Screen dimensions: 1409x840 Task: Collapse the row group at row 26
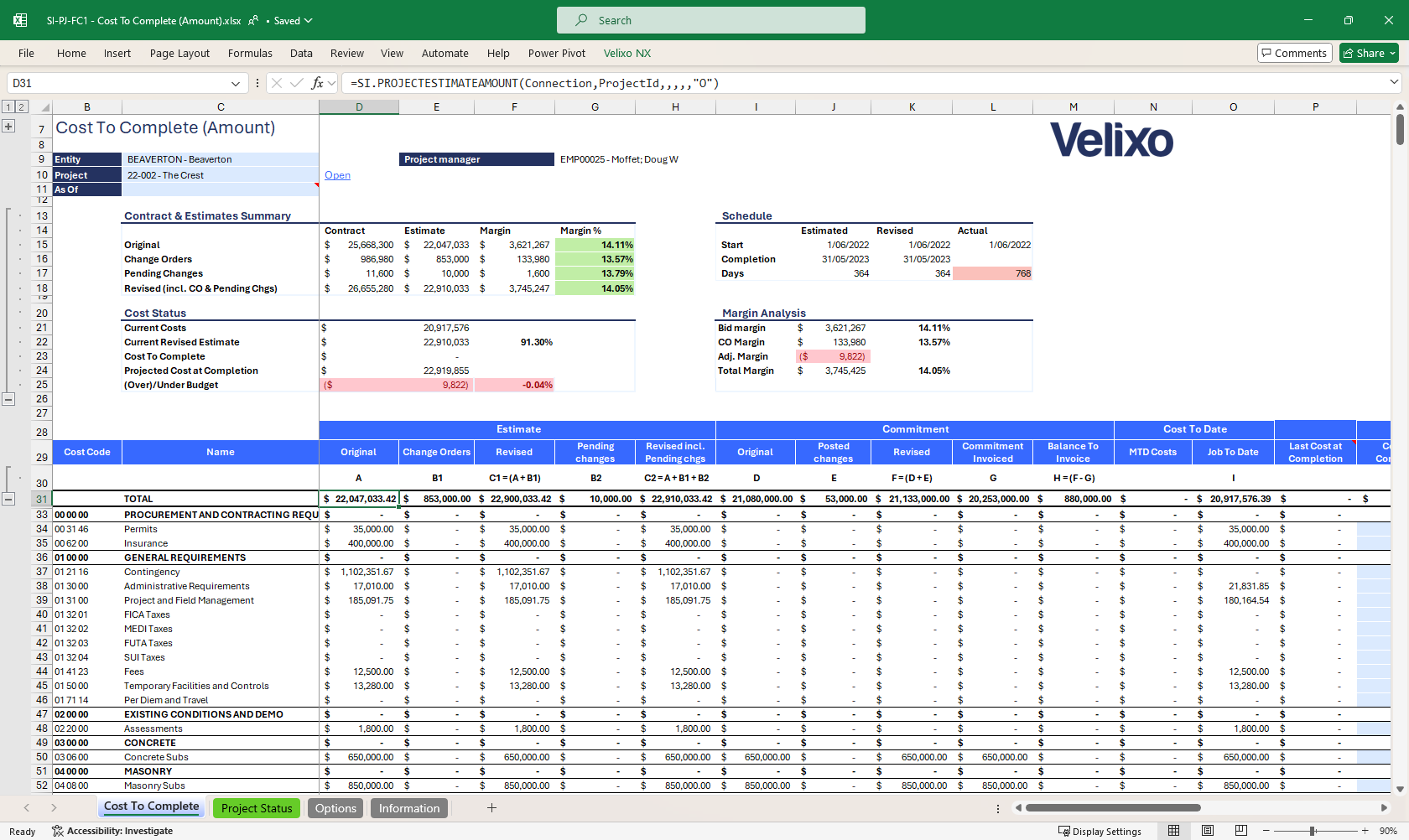8,399
